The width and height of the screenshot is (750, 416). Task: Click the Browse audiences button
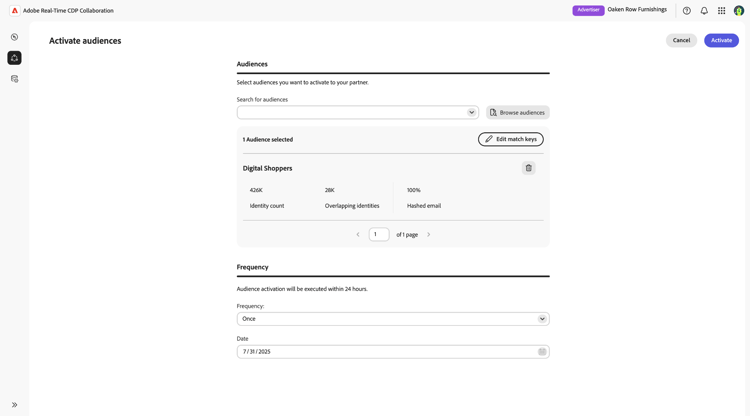click(x=518, y=113)
